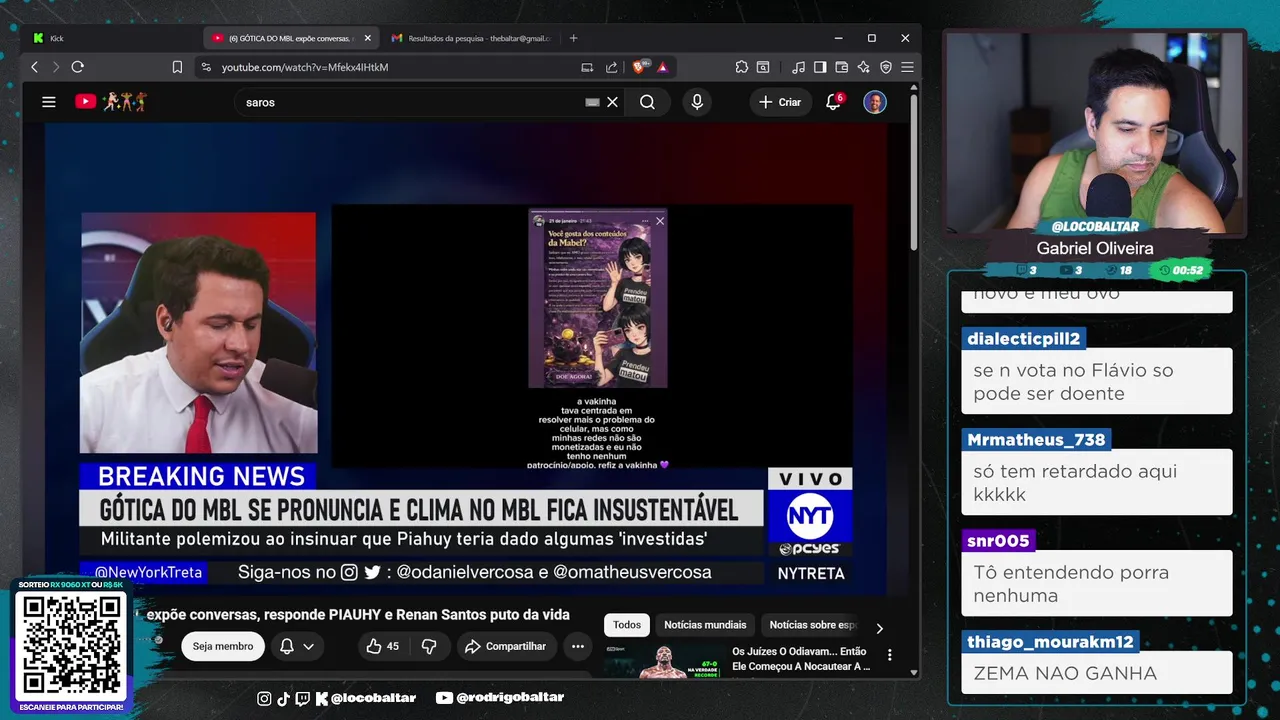This screenshot has height=720, width=1280.
Task: Click the cast/install icon in address bar
Action: pyautogui.click(x=587, y=67)
